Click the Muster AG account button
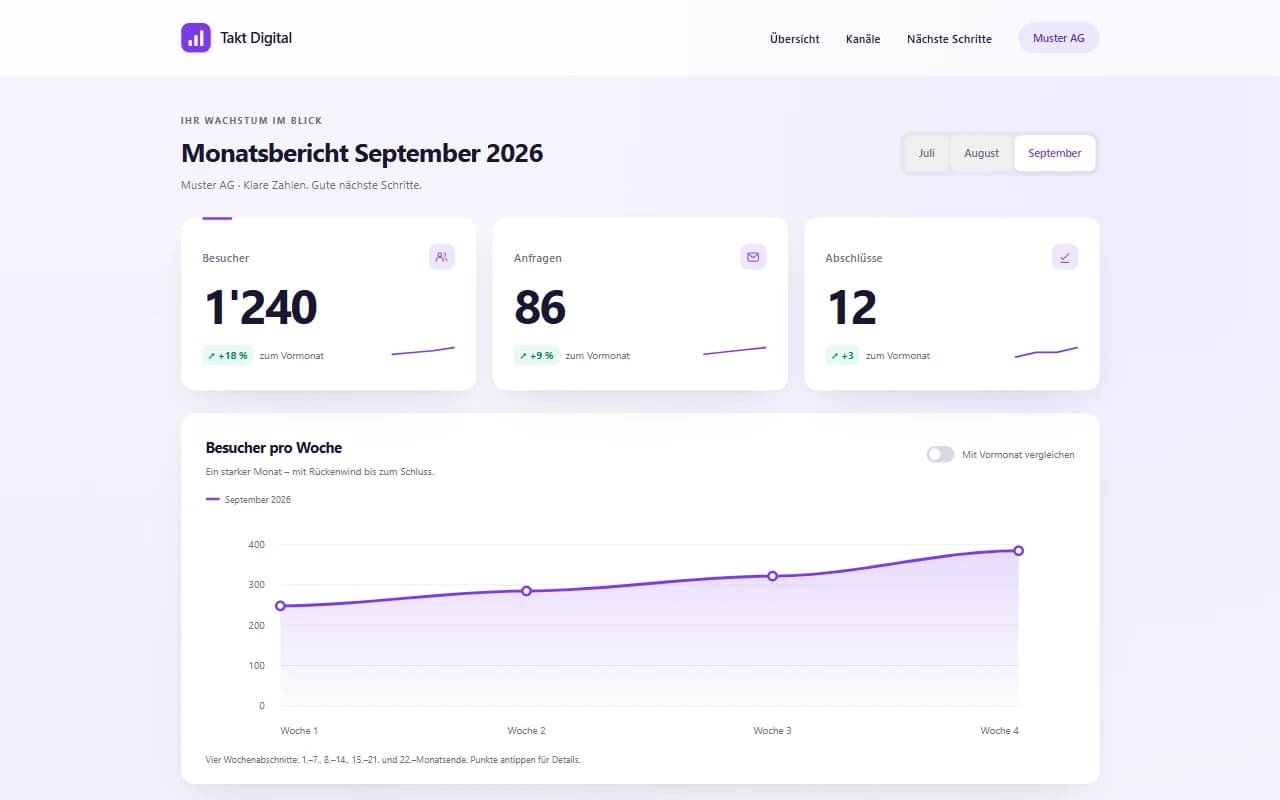The height and width of the screenshot is (800, 1280). click(1059, 38)
